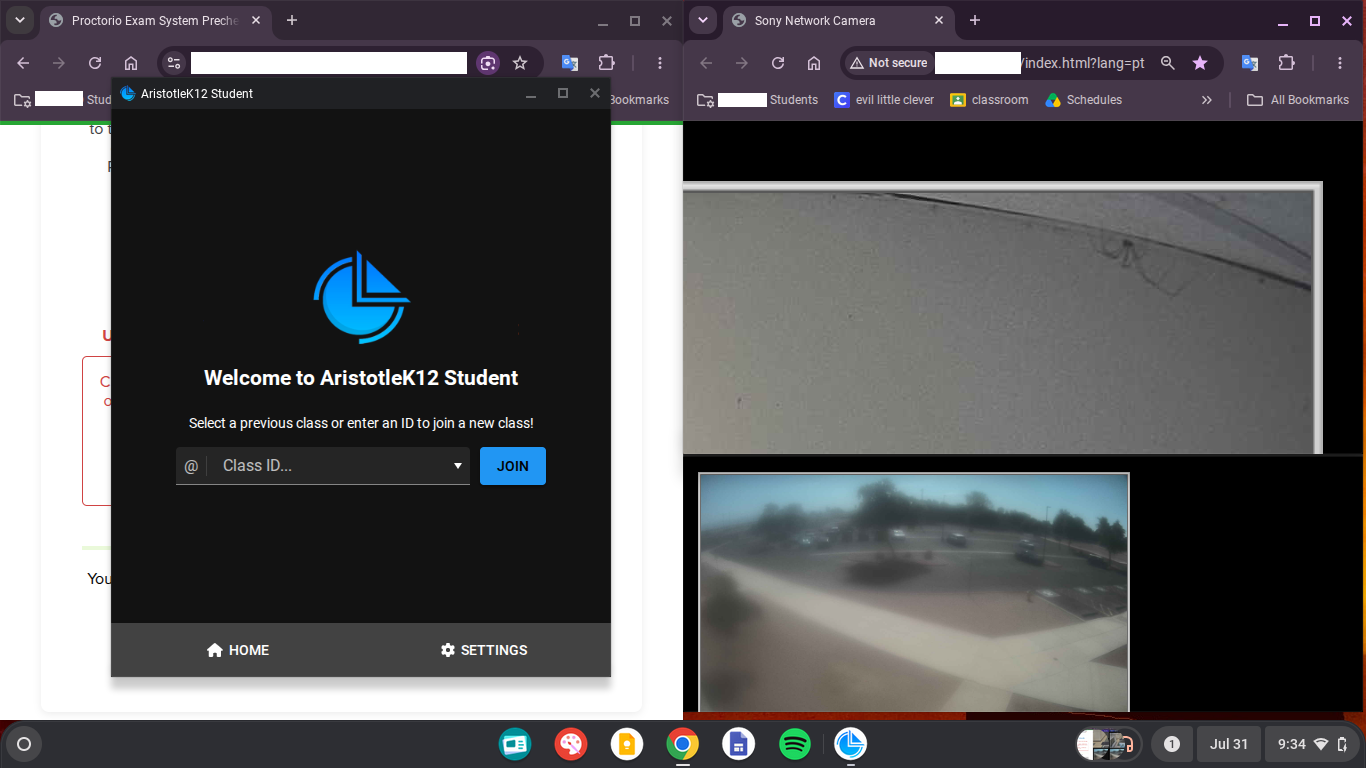Open tab search in the Sony Camera window

[703, 20]
